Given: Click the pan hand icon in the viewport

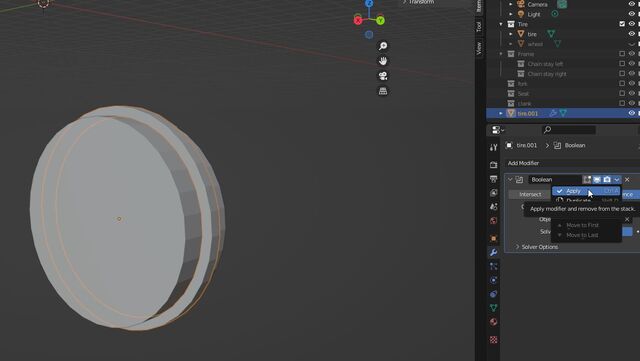Looking at the screenshot, I should click(x=383, y=61).
